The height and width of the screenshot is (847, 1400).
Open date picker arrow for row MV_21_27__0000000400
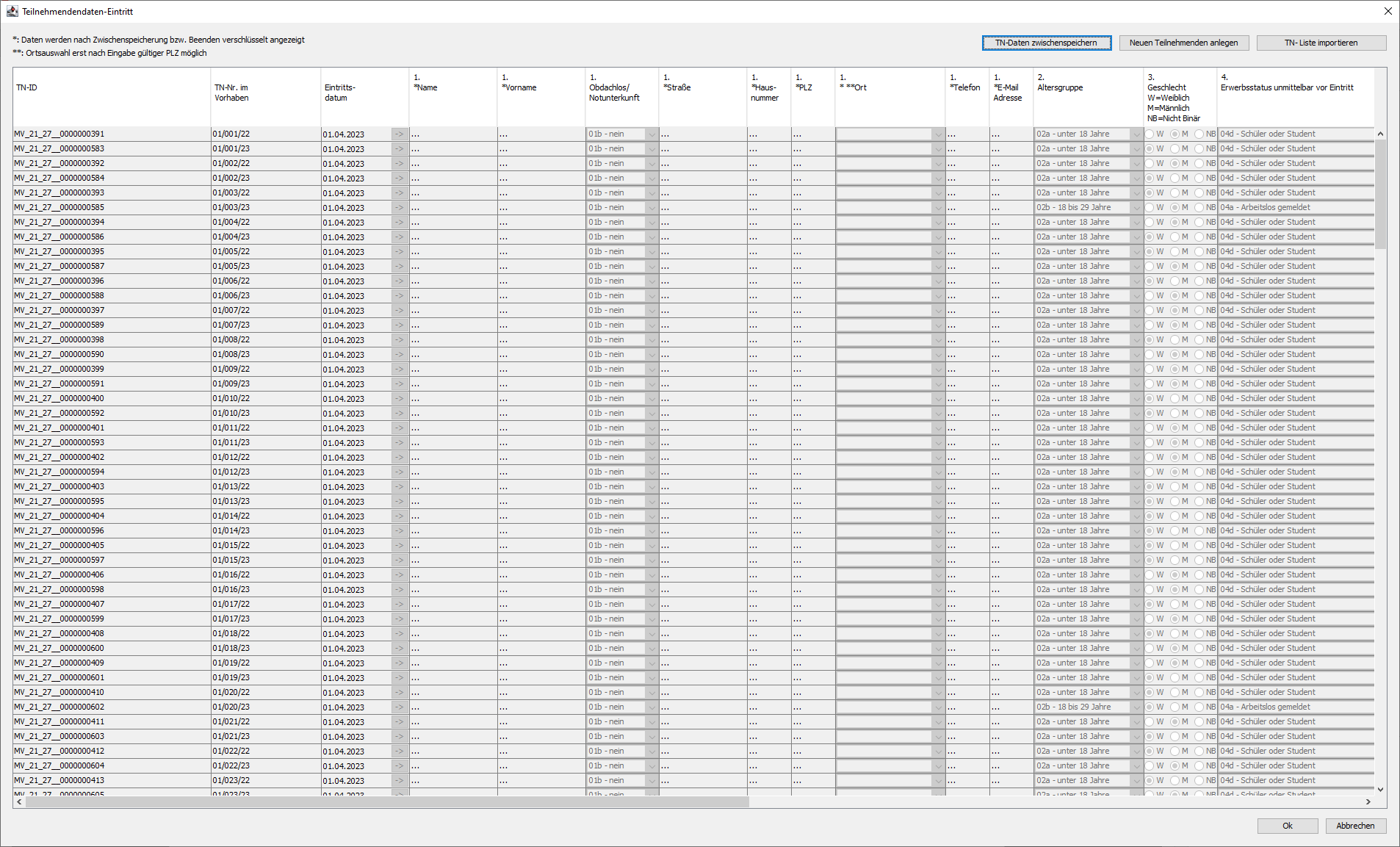(400, 398)
